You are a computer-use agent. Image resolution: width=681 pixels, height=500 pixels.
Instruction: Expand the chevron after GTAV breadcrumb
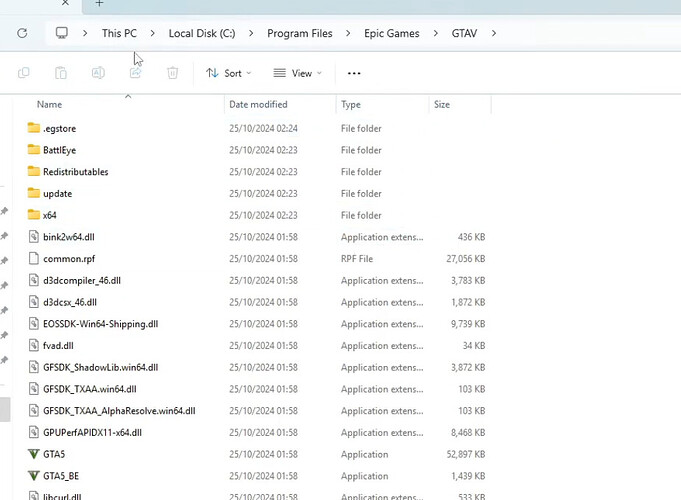click(494, 33)
